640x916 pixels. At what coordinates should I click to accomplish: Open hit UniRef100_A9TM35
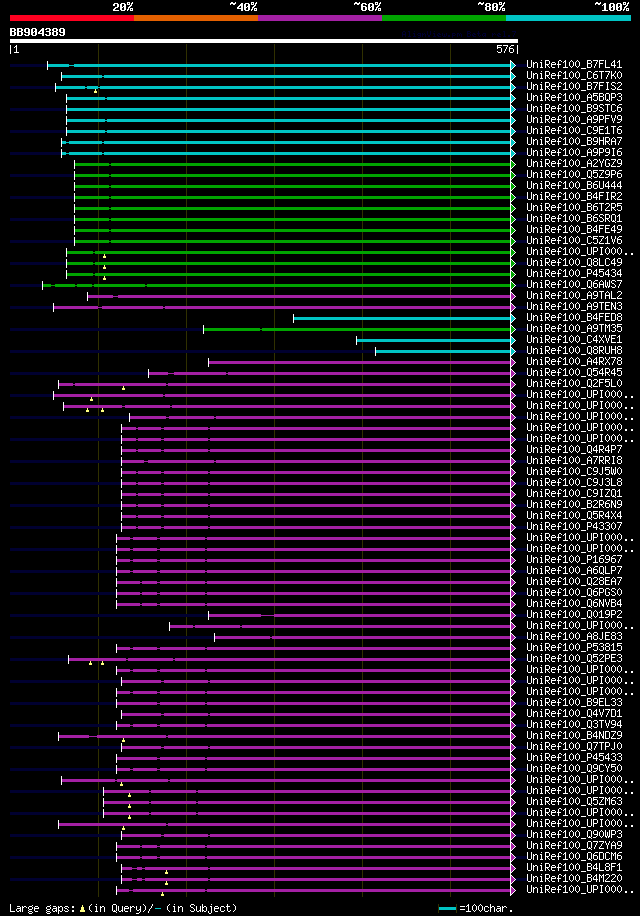[x=574, y=328]
